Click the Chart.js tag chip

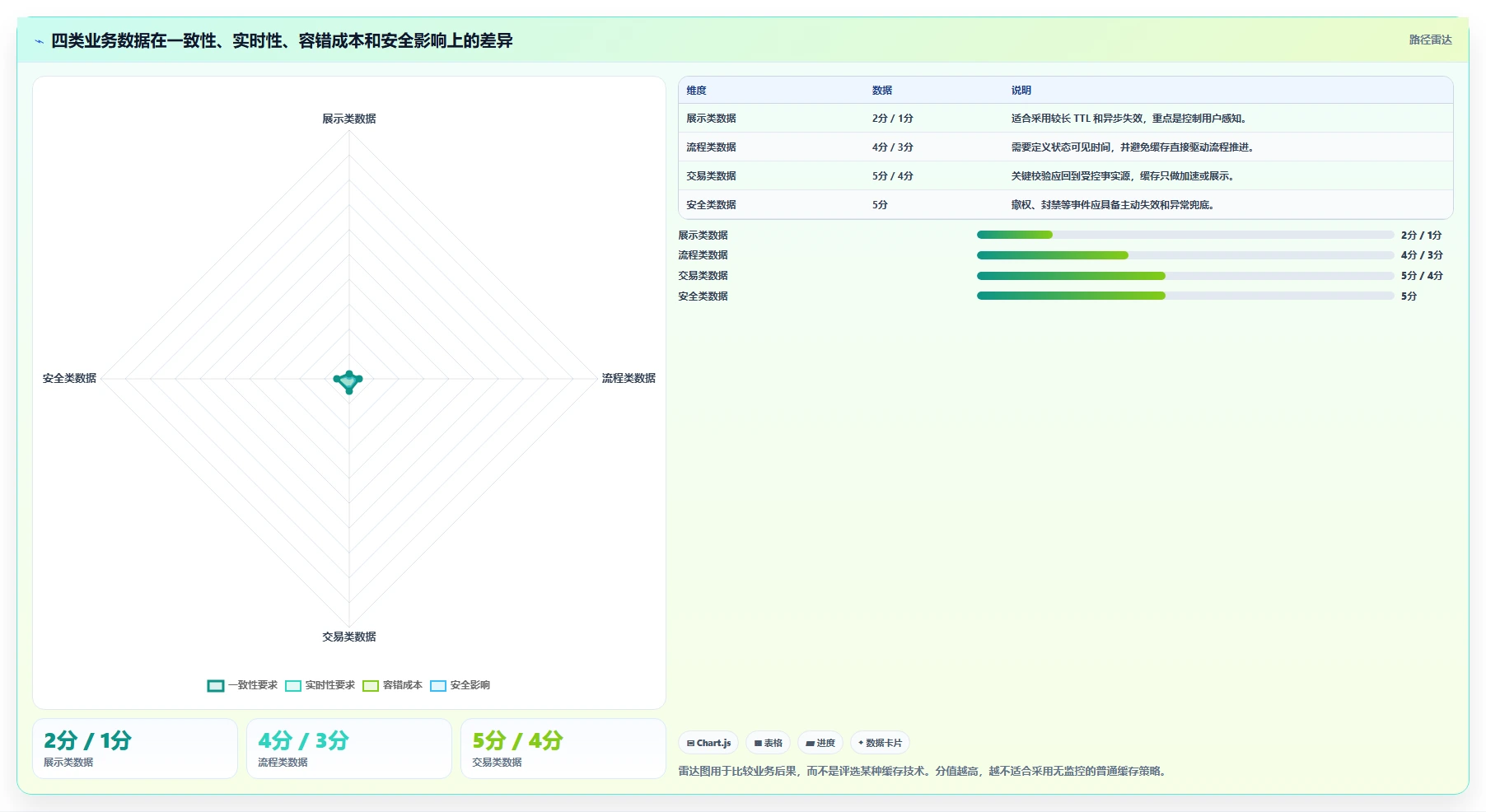708,743
